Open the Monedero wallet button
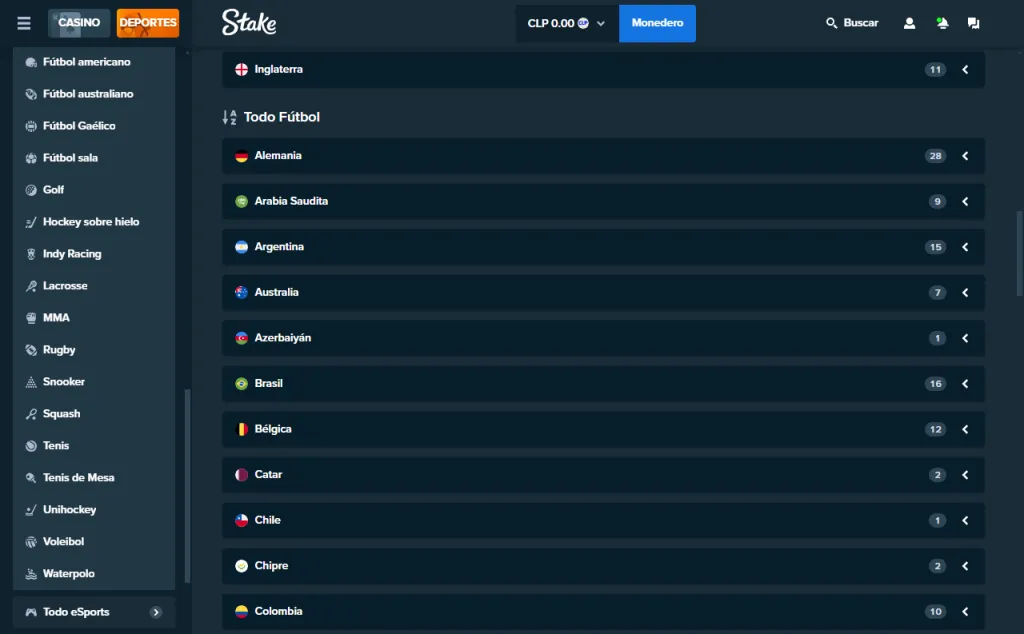Image resolution: width=1024 pixels, height=634 pixels. pyautogui.click(x=657, y=22)
